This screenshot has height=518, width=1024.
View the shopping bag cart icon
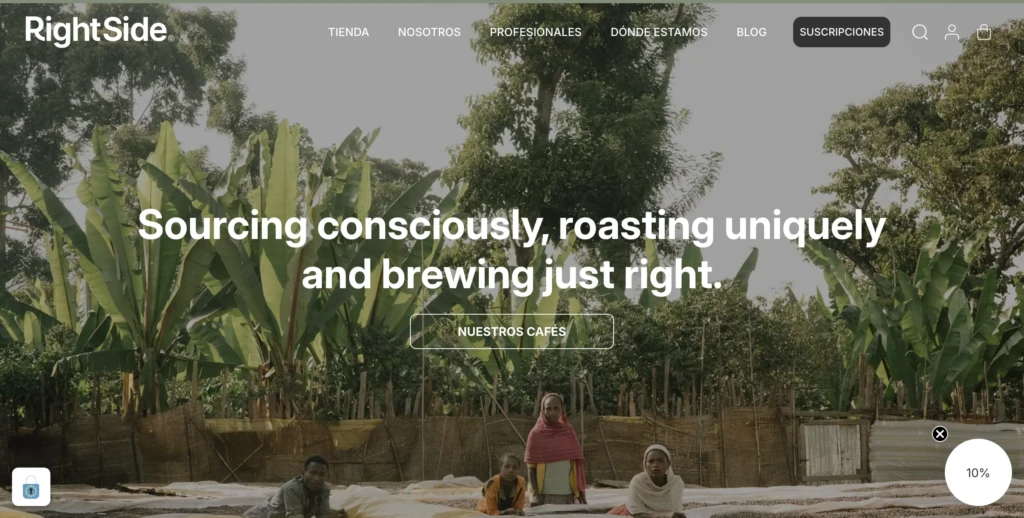pyautogui.click(x=984, y=32)
